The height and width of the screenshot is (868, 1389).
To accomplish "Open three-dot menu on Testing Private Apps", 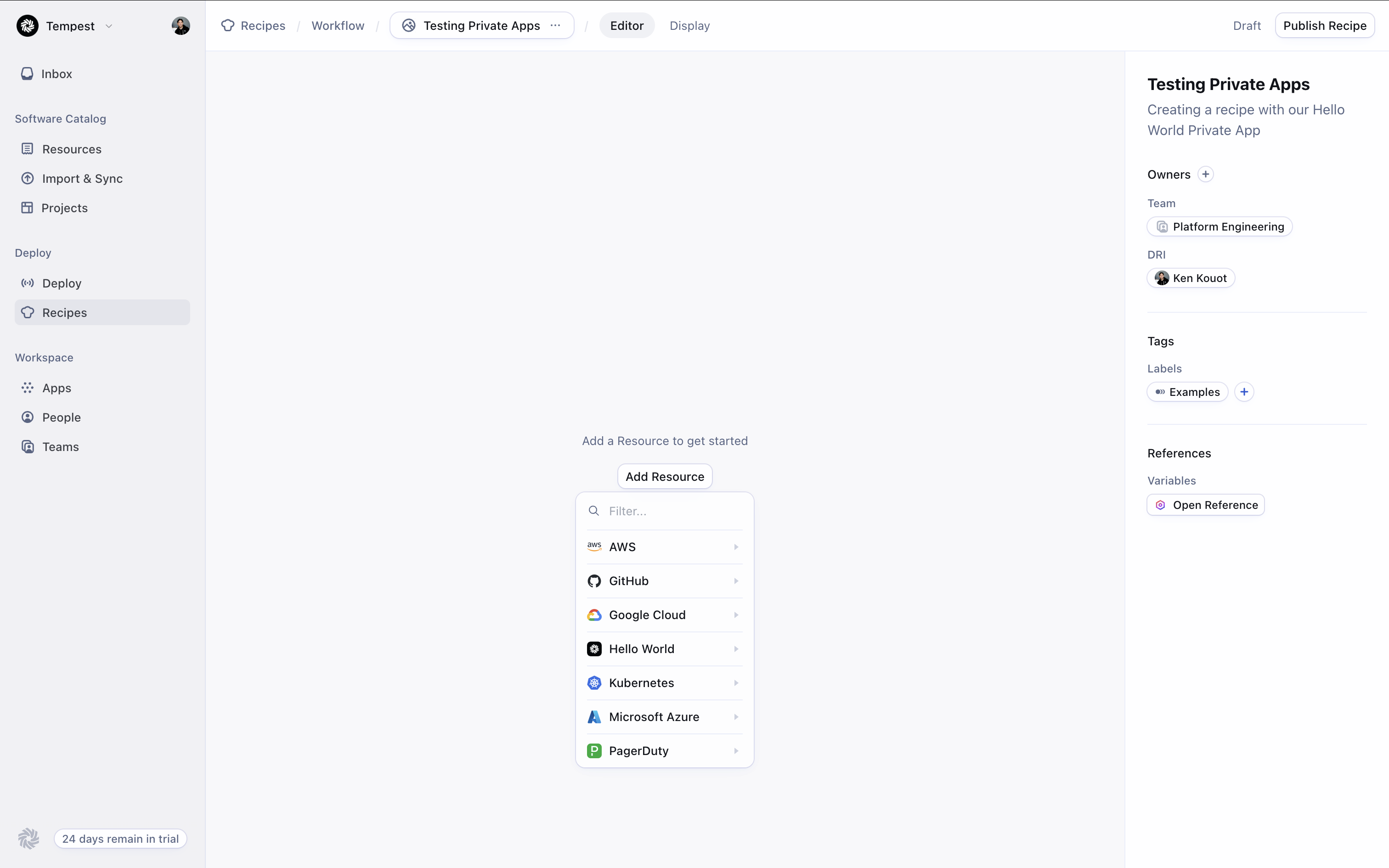I will coord(555,26).
